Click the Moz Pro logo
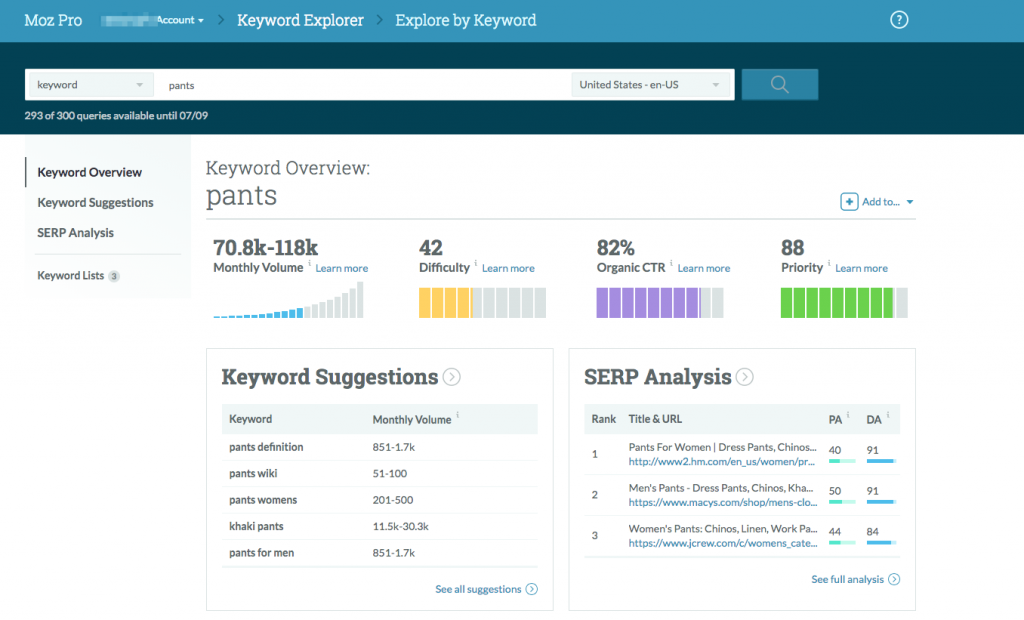The height and width of the screenshot is (620, 1024). [x=53, y=19]
